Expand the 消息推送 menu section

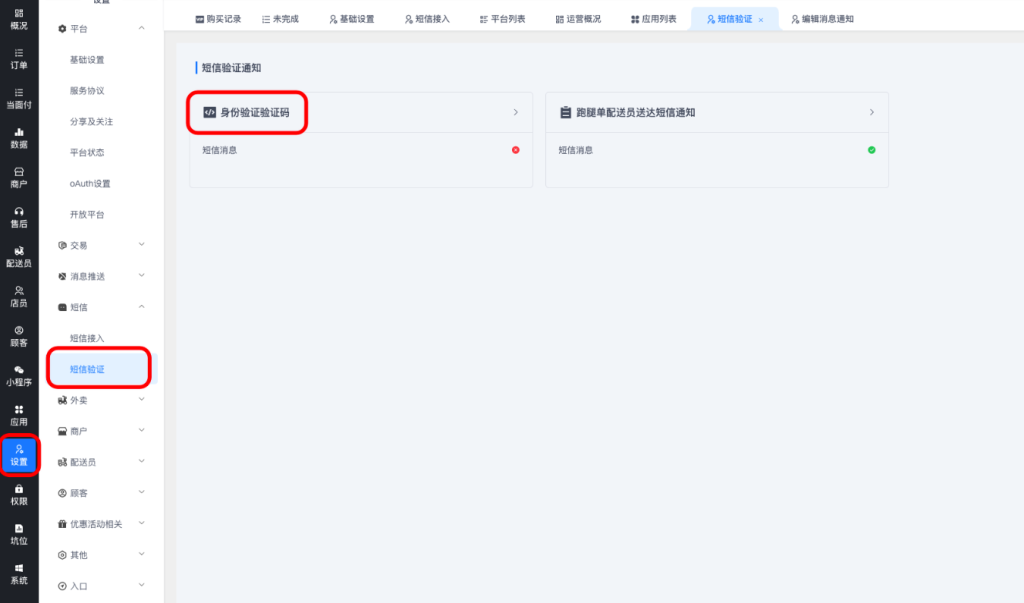pos(141,276)
